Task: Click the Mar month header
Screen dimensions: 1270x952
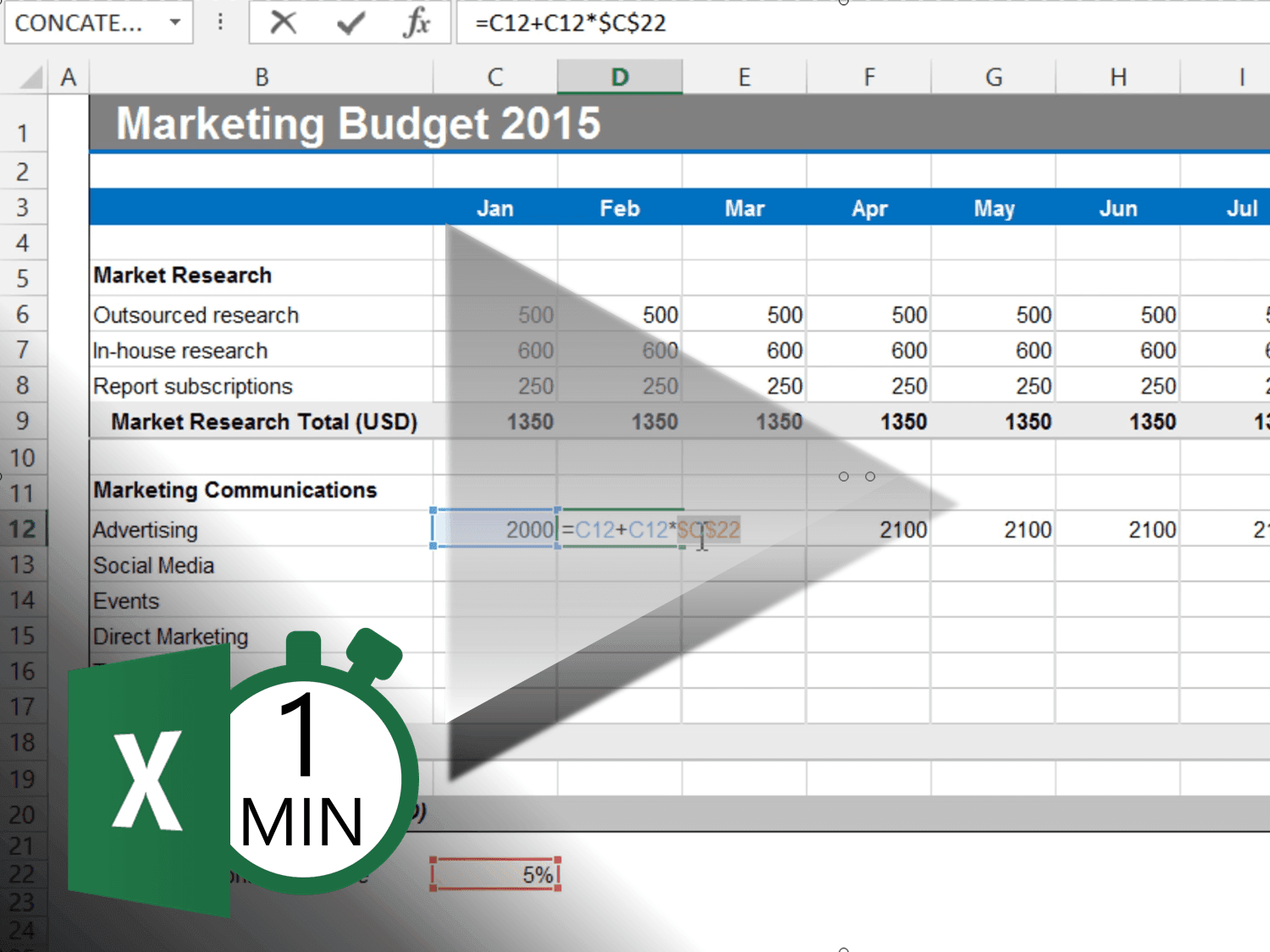Action: [744, 208]
